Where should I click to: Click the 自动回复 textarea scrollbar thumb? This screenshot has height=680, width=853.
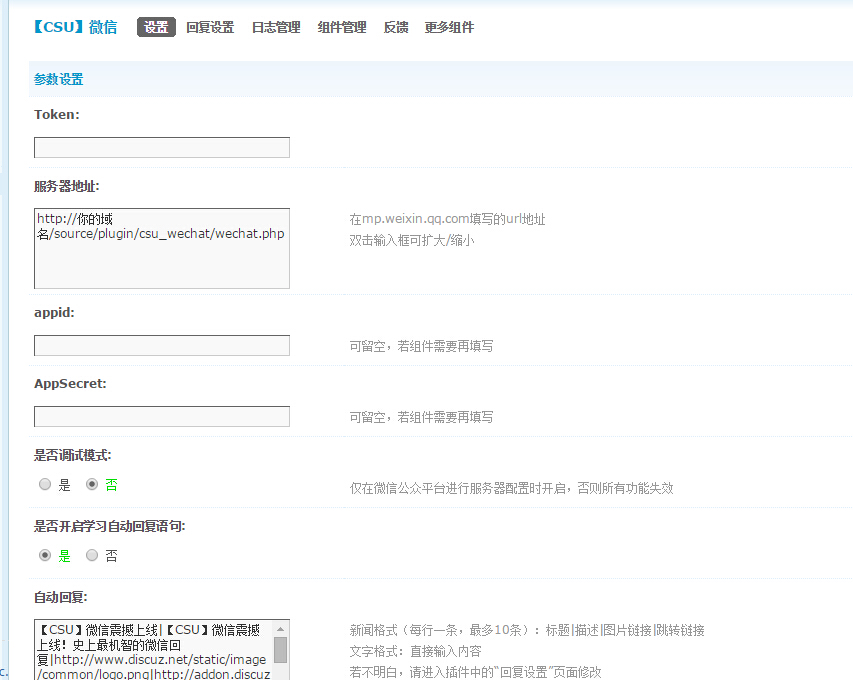pos(280,650)
